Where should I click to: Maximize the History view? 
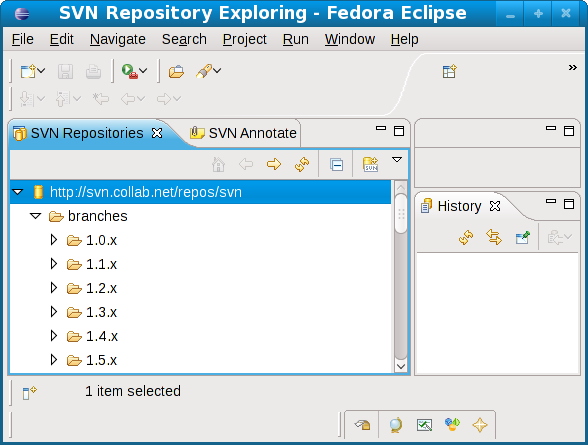(x=569, y=204)
